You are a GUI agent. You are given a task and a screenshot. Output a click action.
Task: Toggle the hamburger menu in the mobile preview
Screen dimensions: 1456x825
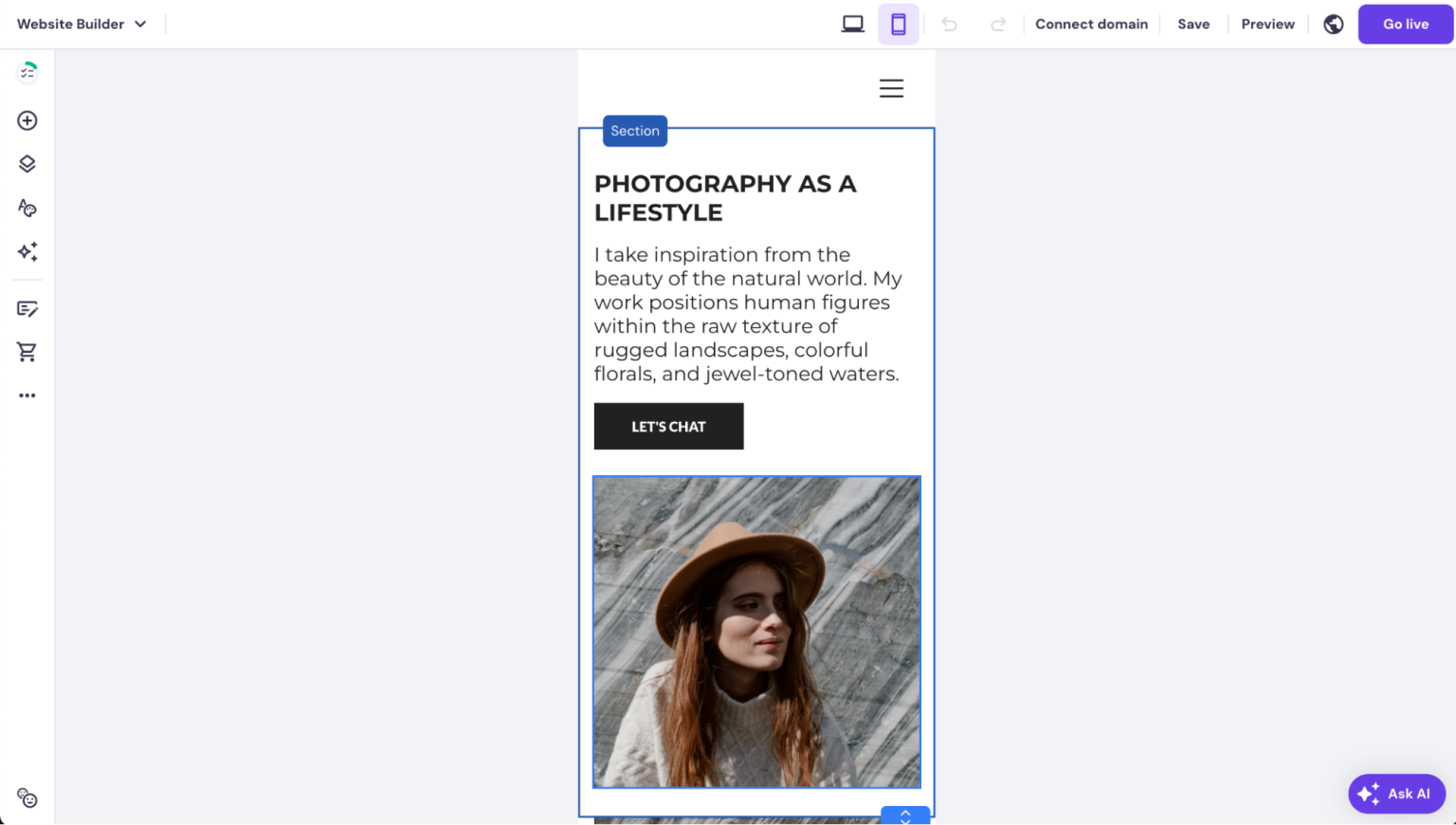[x=891, y=88]
